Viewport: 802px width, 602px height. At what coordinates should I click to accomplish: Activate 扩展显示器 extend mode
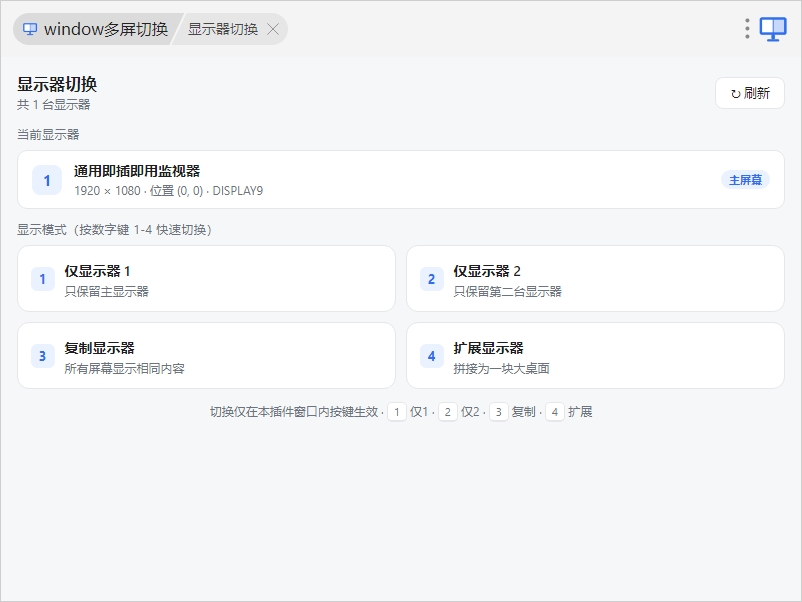[x=595, y=355]
